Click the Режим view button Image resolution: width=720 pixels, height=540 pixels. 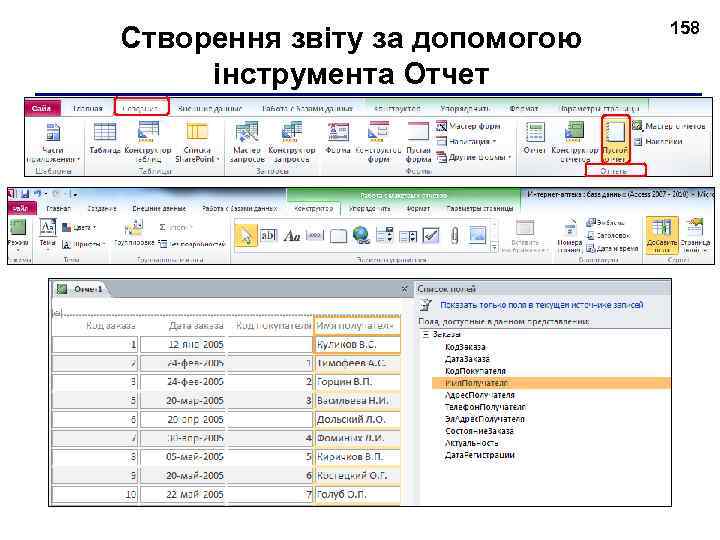point(18,234)
